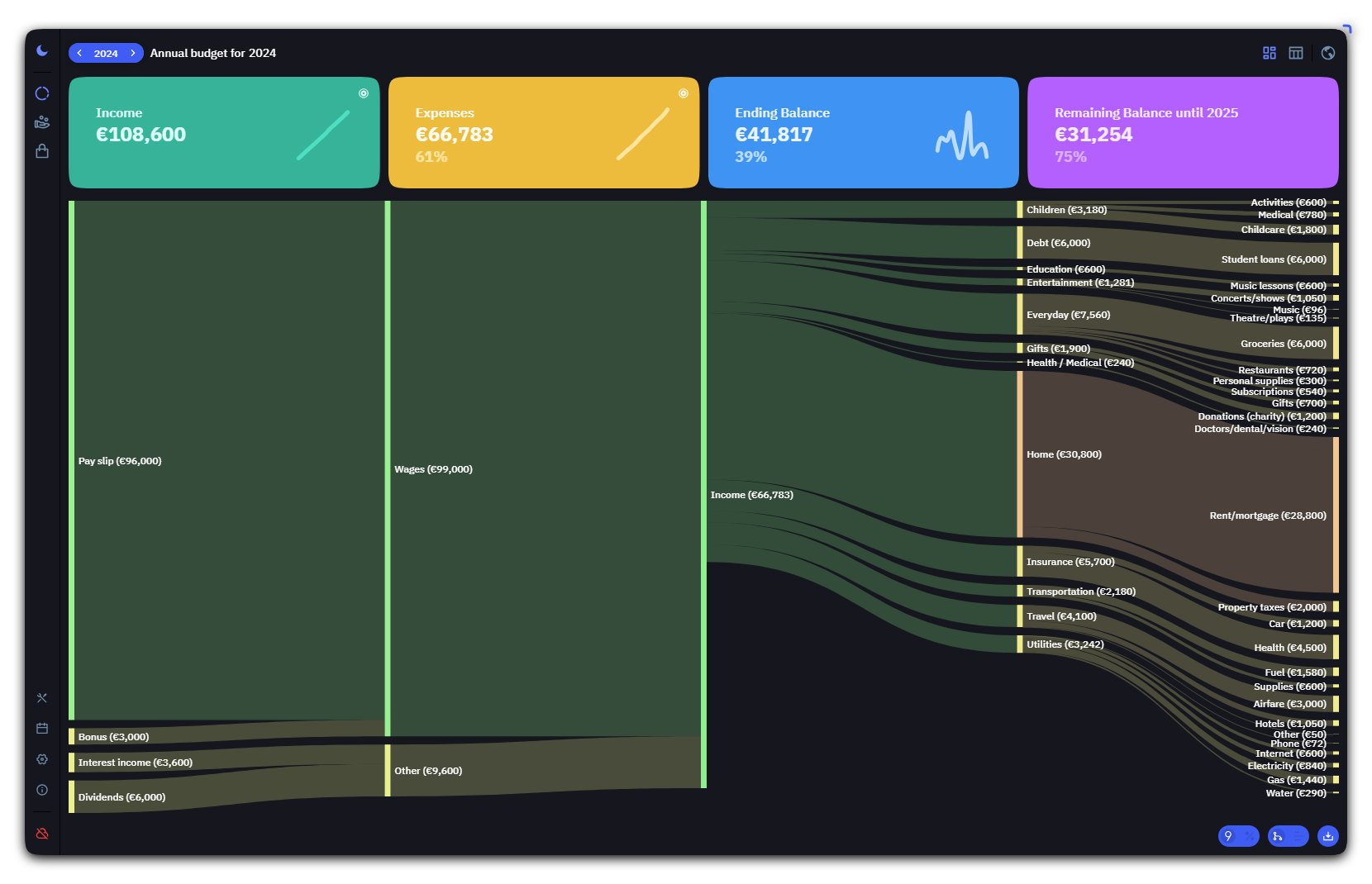Switch to the dashboard grid view icon
Image resolution: width=1372 pixels, height=884 pixels.
click(x=1270, y=53)
